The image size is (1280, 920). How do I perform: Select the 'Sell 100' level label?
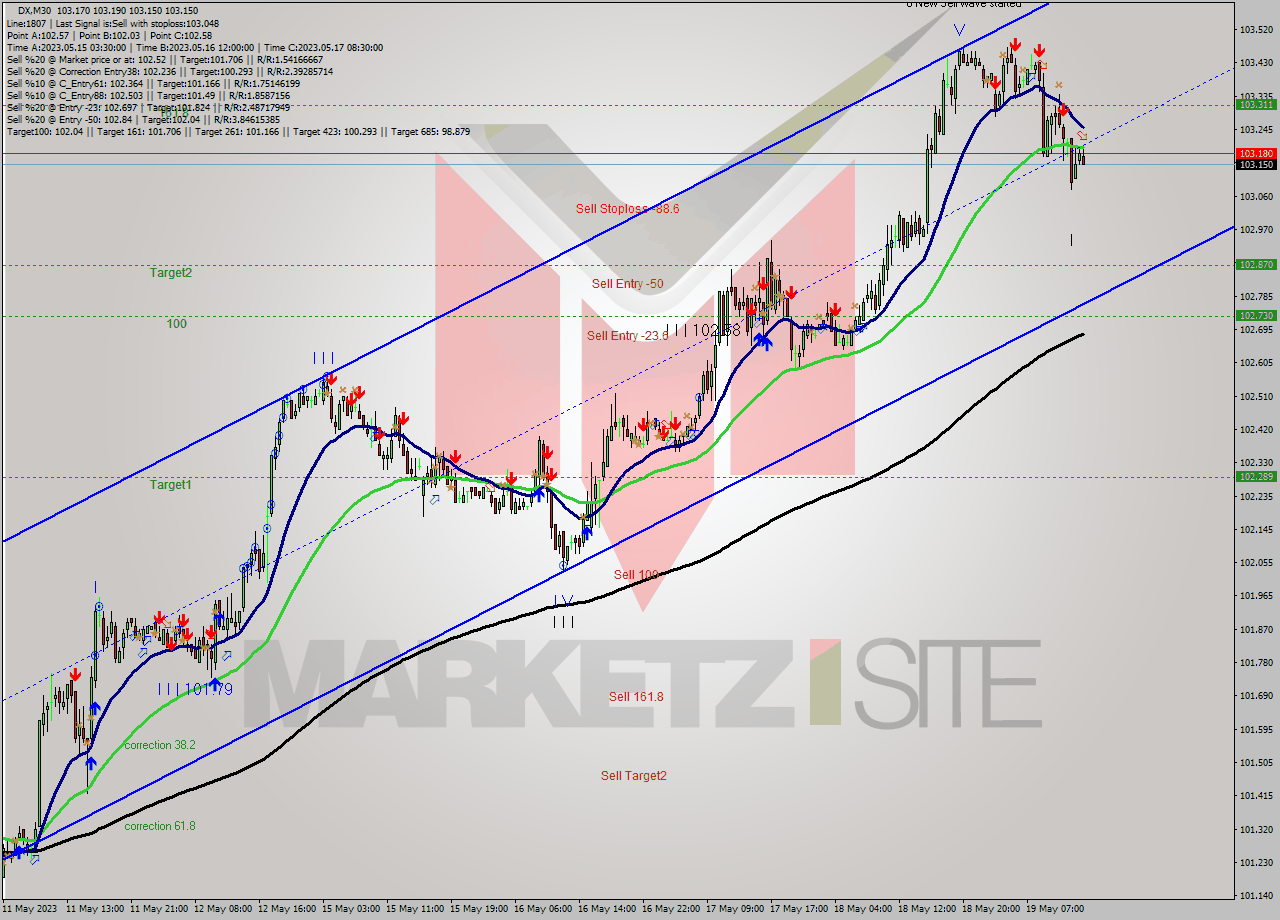(x=636, y=575)
